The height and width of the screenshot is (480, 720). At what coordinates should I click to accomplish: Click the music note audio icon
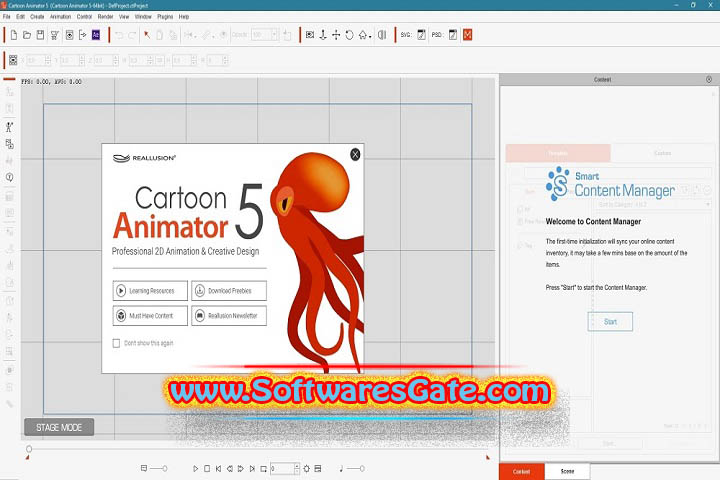tap(341, 469)
